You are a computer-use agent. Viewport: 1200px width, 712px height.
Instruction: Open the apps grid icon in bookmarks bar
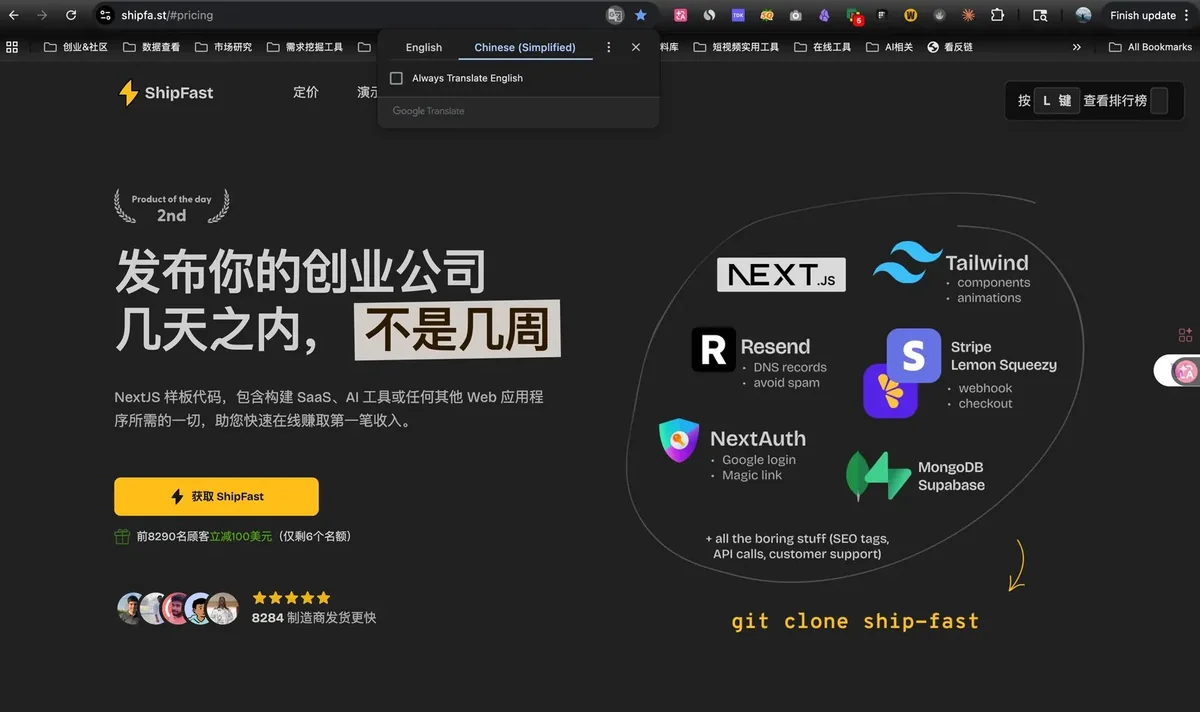pyautogui.click(x=12, y=47)
